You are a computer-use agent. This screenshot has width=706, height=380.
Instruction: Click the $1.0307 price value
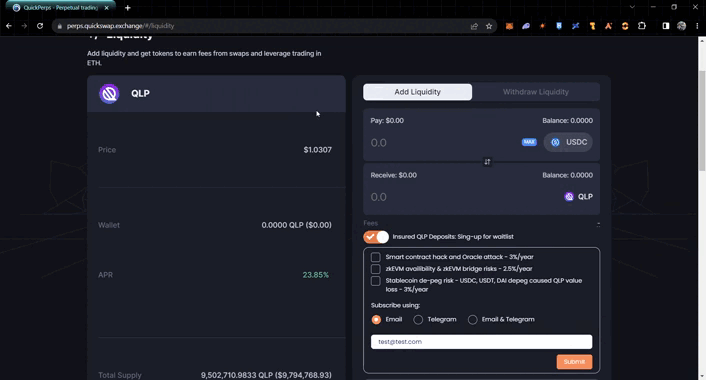pos(317,150)
